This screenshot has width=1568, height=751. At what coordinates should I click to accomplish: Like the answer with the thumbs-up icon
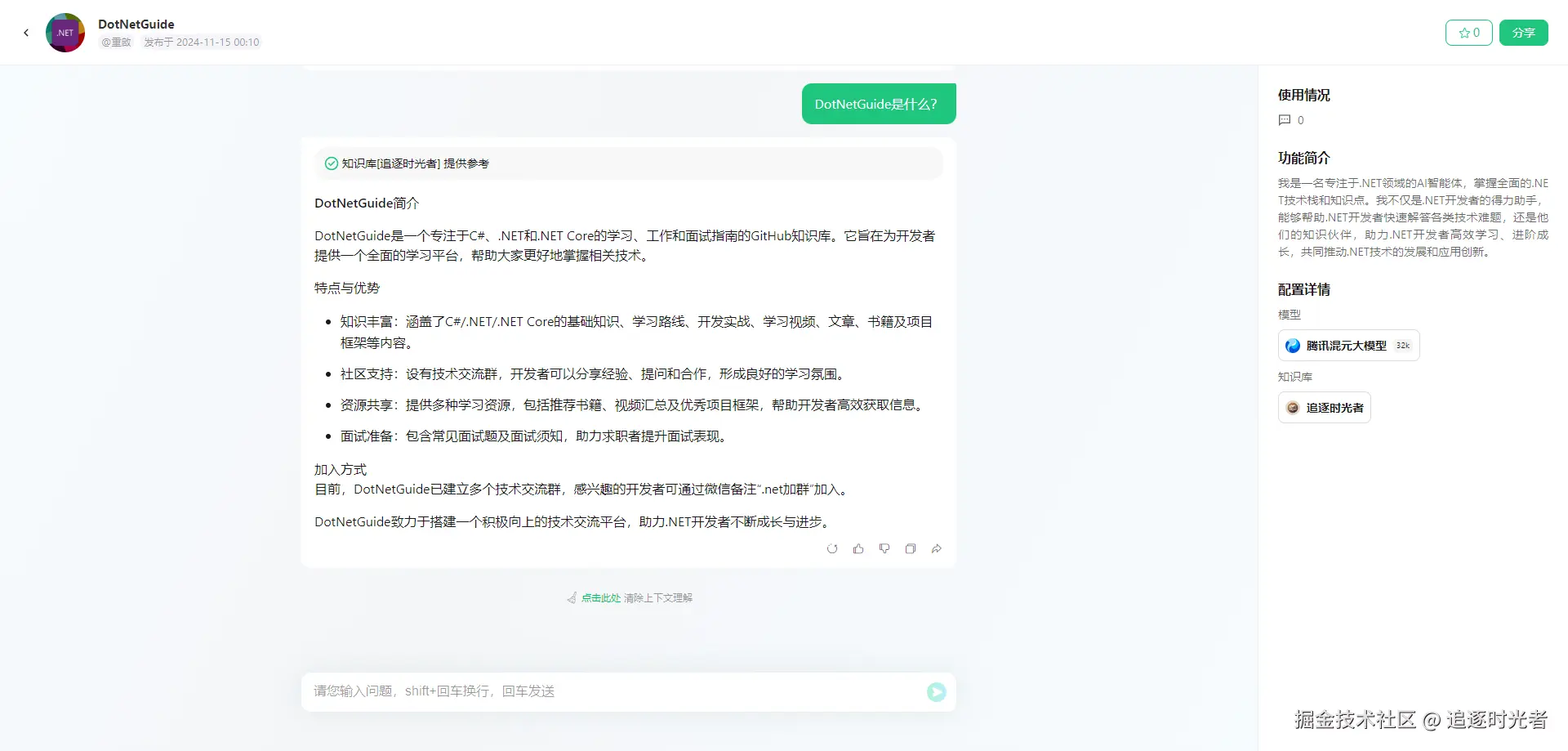pyautogui.click(x=858, y=549)
